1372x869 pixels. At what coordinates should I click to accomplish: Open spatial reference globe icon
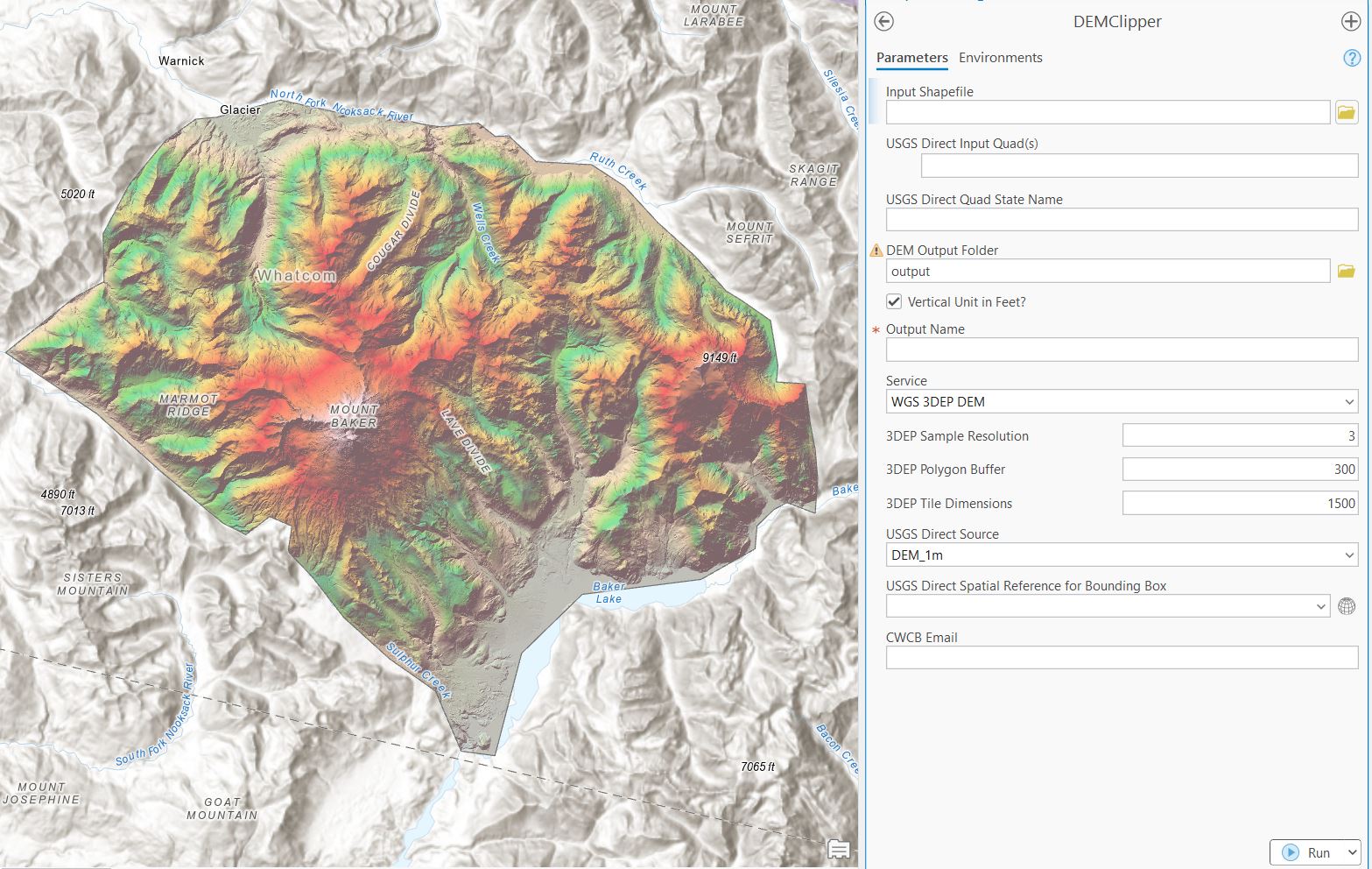[1347, 606]
